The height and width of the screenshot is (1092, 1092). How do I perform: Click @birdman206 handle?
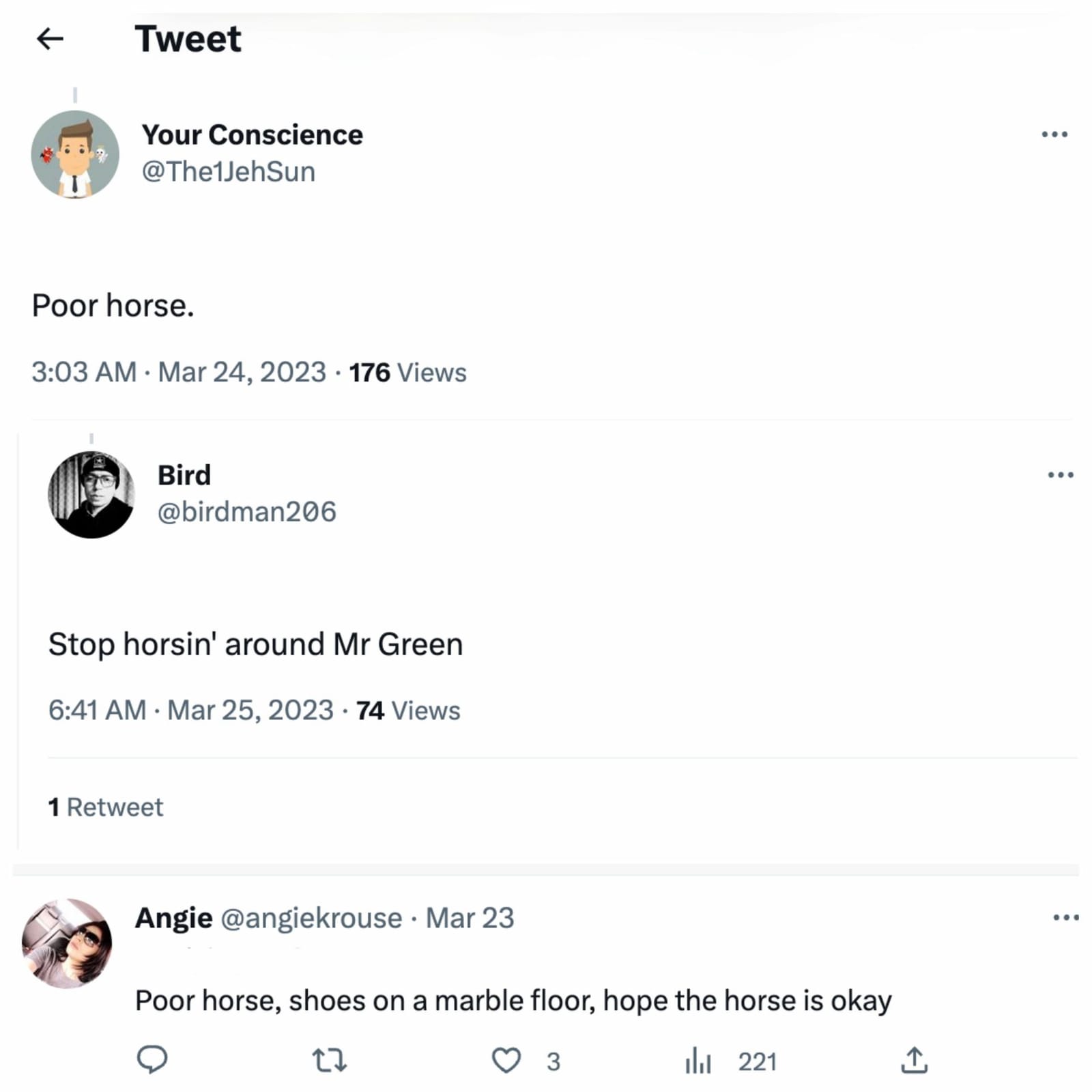(246, 511)
